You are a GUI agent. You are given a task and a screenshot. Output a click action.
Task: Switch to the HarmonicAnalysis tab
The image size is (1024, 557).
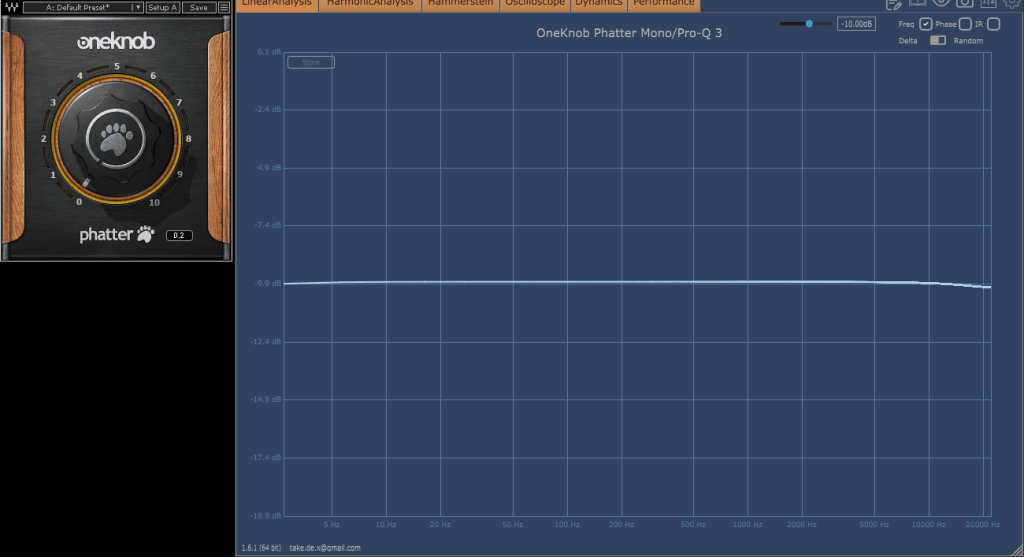(370, 4)
